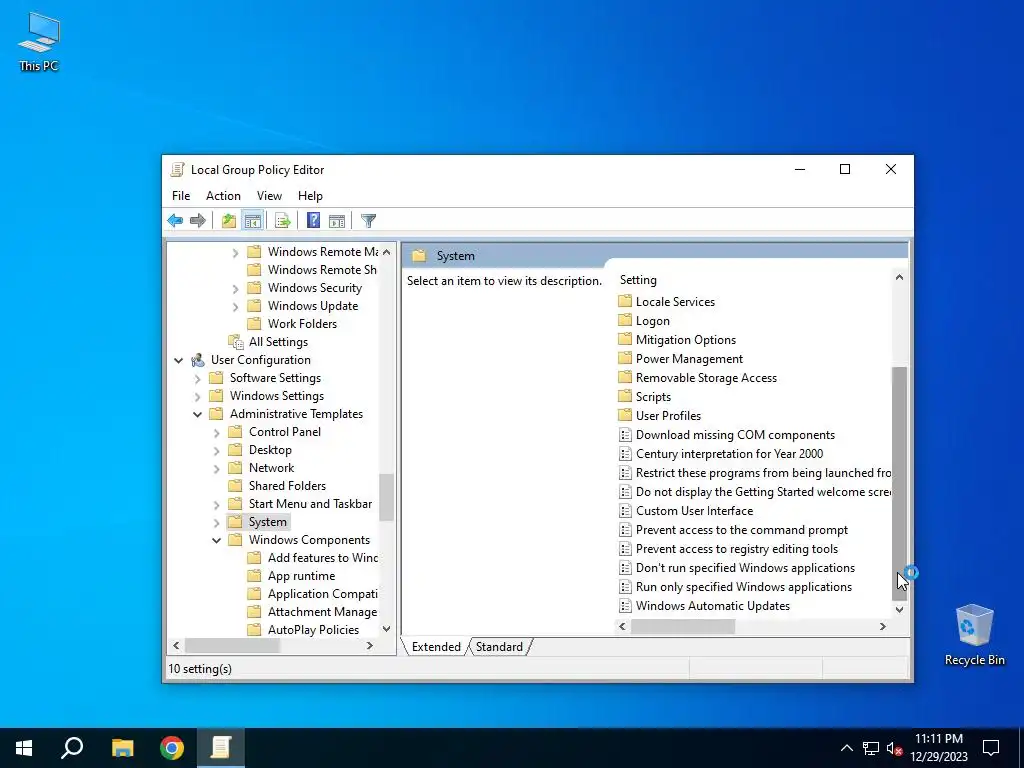Screen dimensions: 1024x768
Task: Open the Action menu
Action: click(223, 196)
